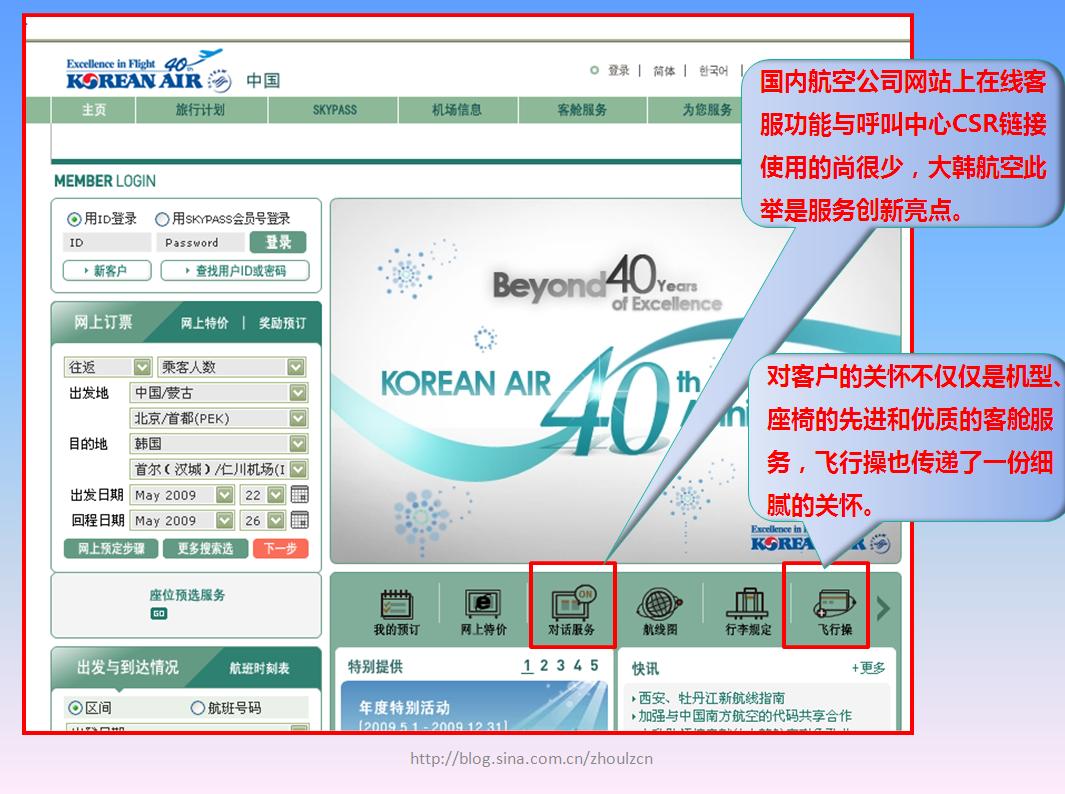Screen dimensions: 1065x794
Task: Open the SKYPASS navigation menu
Action: pos(334,110)
